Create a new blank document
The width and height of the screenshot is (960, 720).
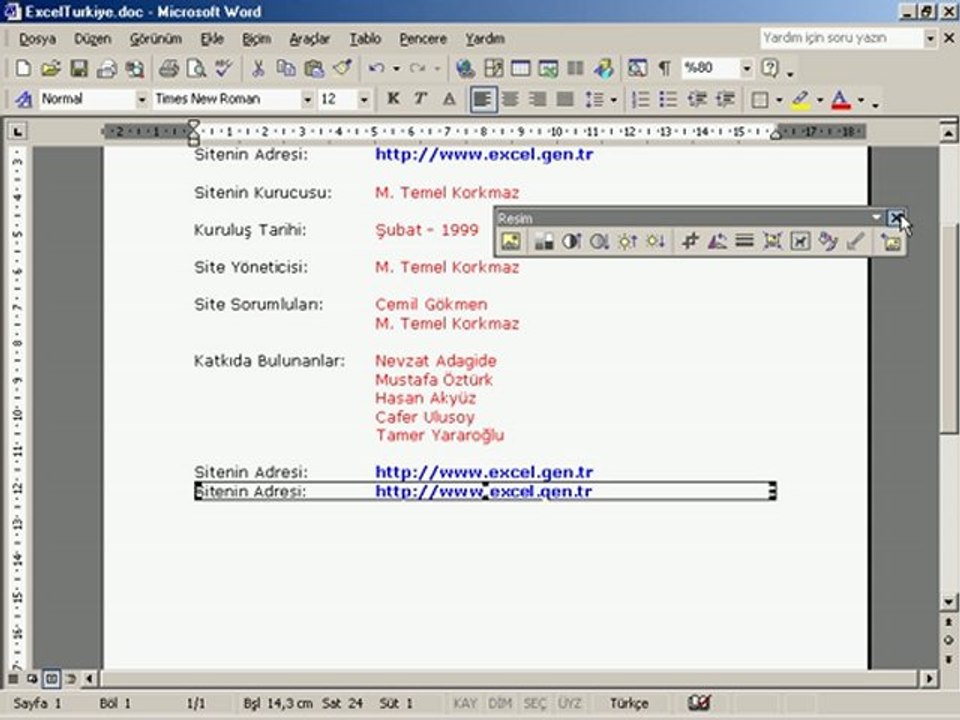(x=23, y=68)
